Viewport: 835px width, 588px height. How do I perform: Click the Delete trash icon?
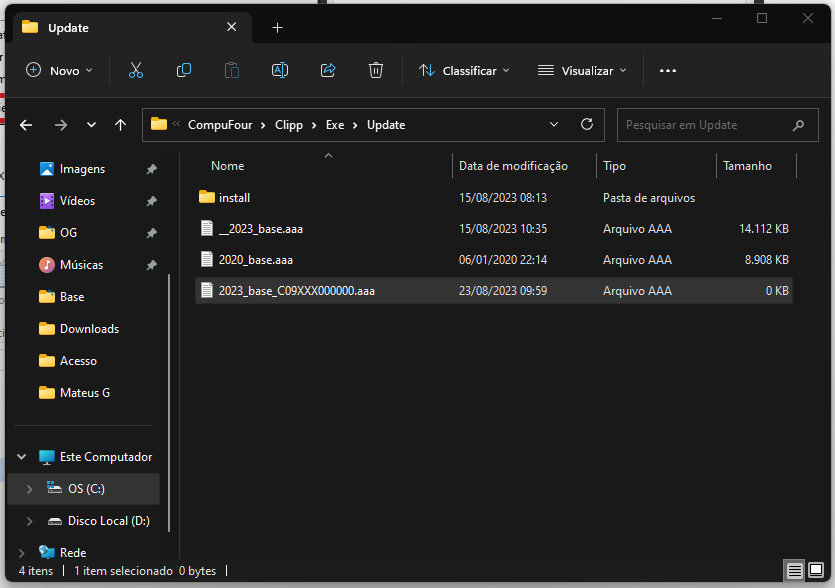point(376,70)
